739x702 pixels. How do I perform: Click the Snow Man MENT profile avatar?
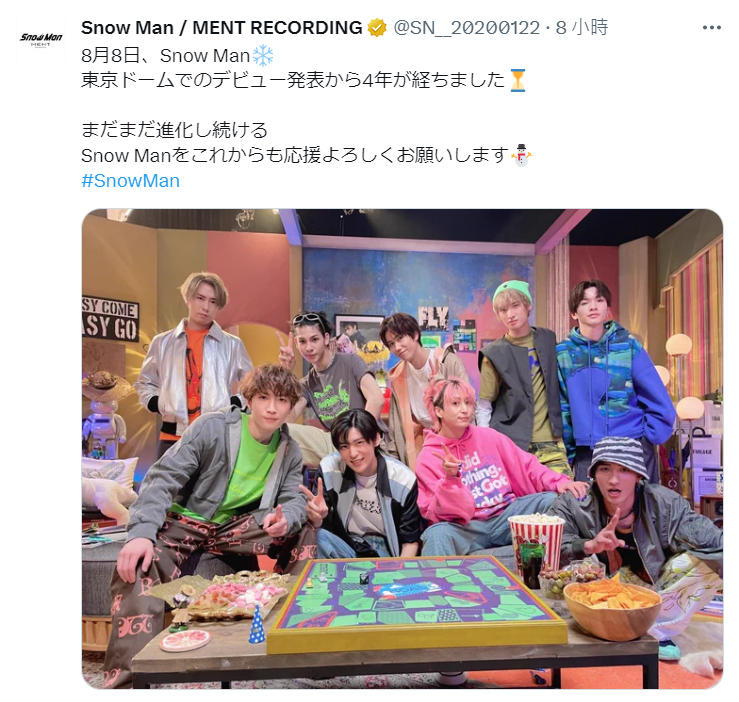point(41,40)
